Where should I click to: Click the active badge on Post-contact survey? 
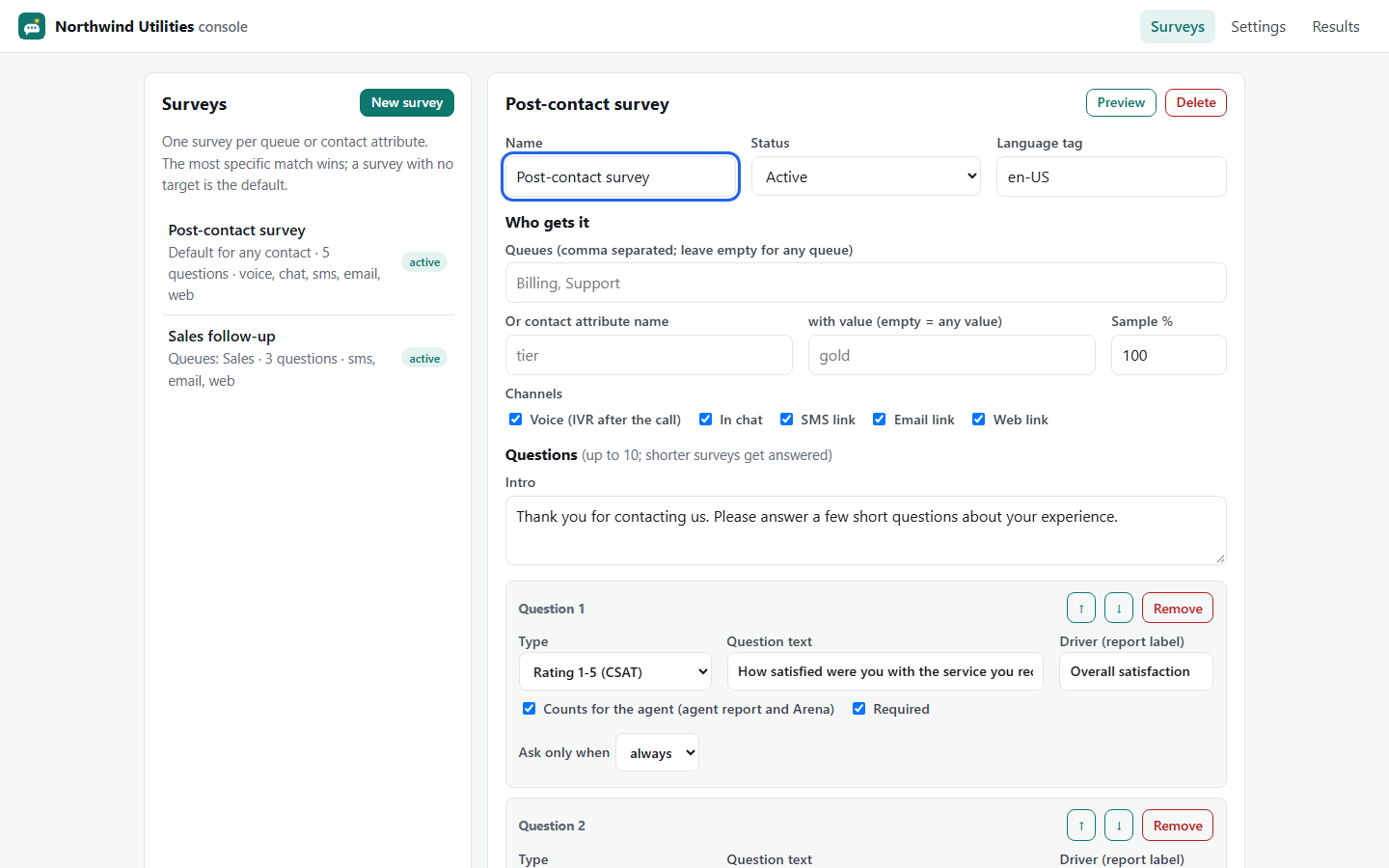pos(424,262)
